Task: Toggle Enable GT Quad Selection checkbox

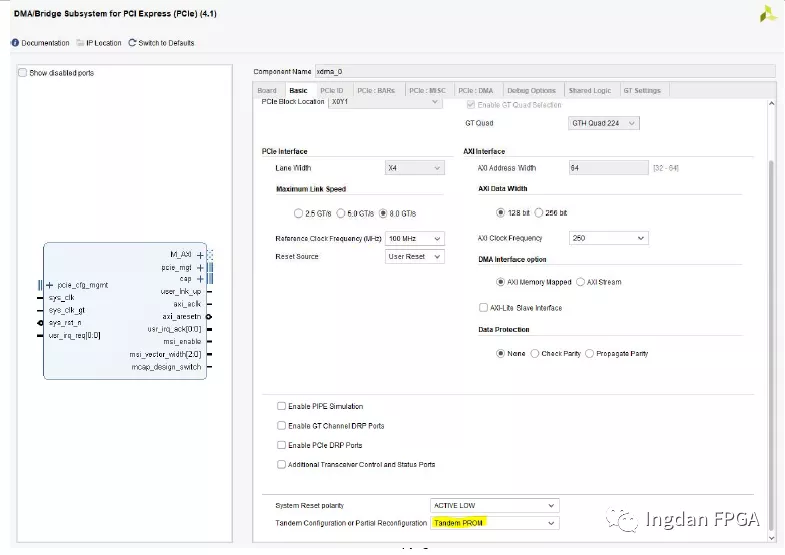Action: 471,105
